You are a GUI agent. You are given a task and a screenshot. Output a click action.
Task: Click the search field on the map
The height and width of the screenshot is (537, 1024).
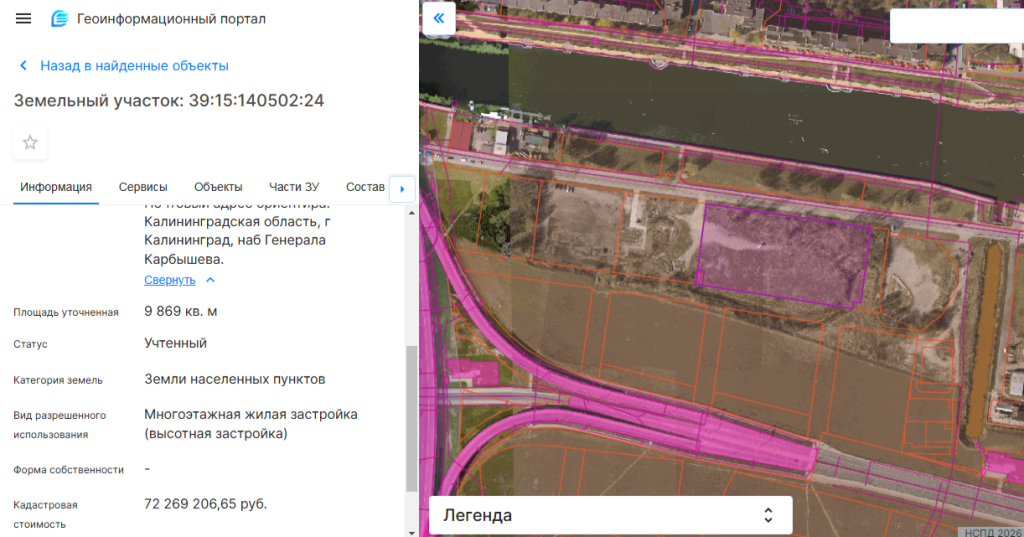(x=956, y=26)
